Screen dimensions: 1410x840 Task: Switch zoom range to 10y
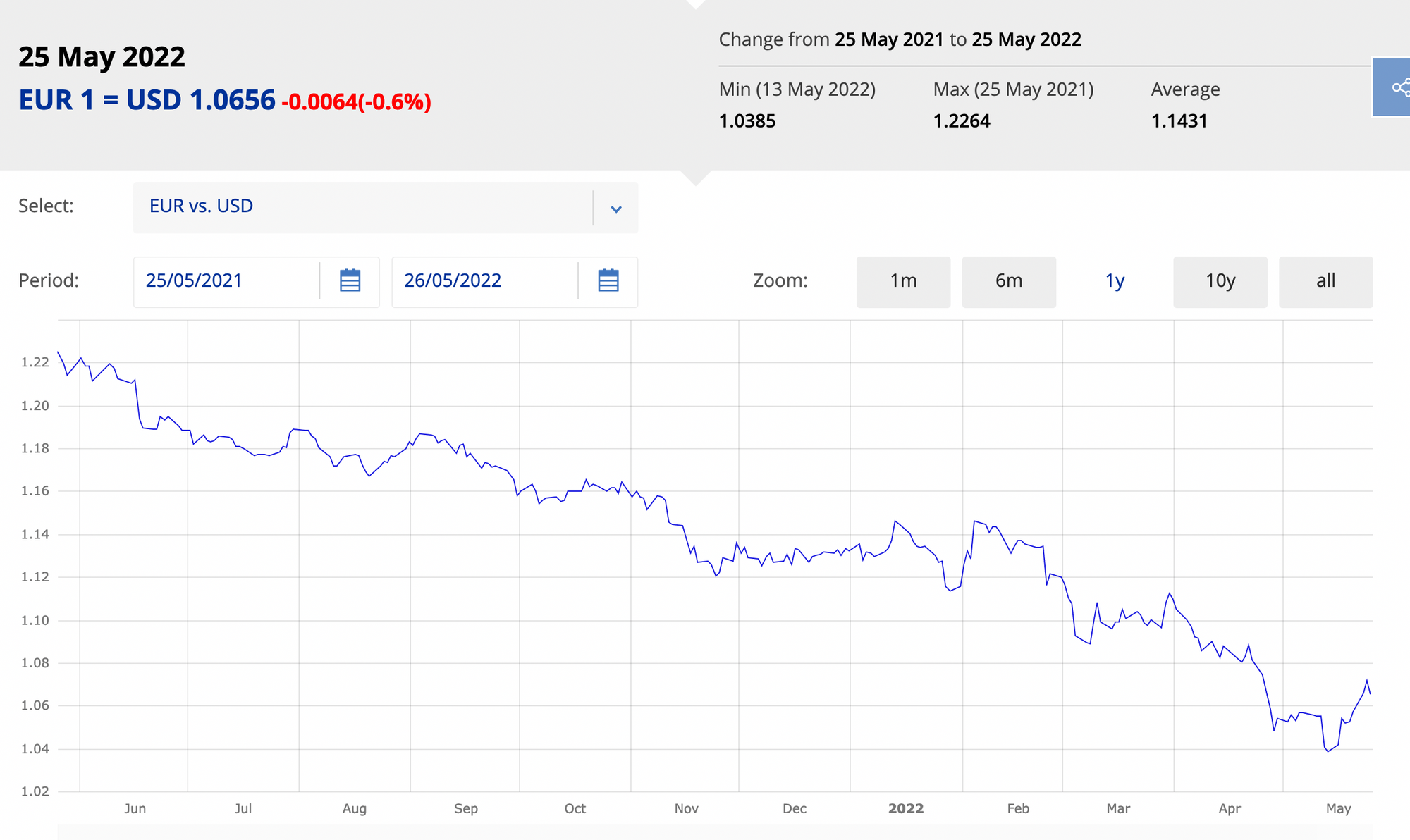pos(1220,281)
